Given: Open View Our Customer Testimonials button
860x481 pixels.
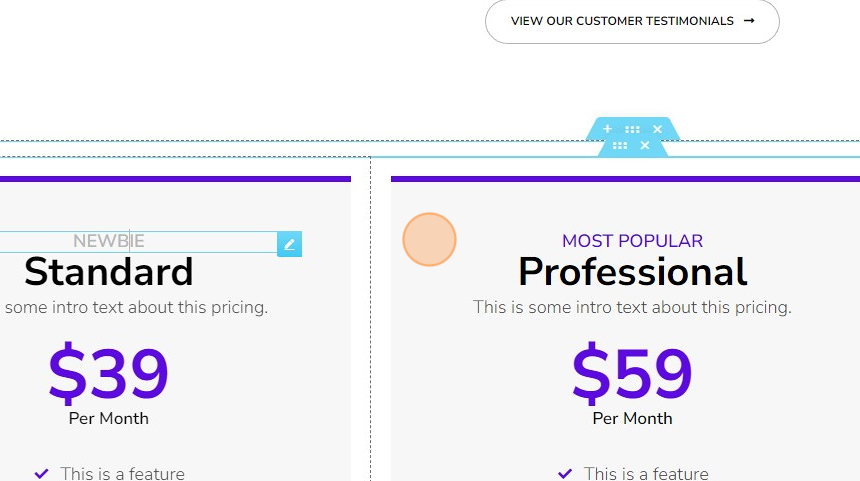Looking at the screenshot, I should (x=632, y=21).
